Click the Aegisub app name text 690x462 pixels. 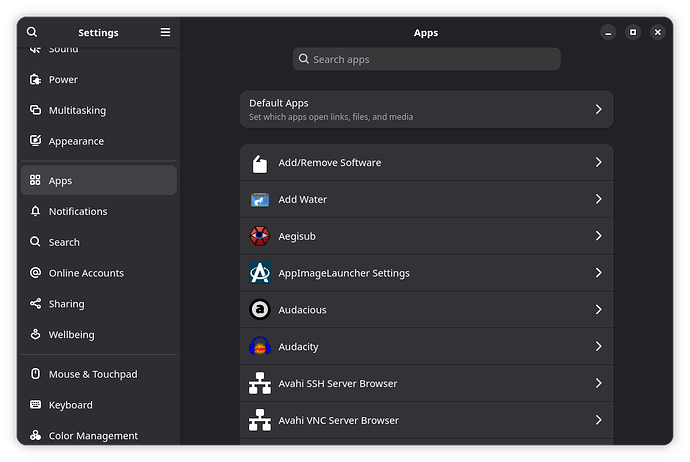[x=297, y=236]
